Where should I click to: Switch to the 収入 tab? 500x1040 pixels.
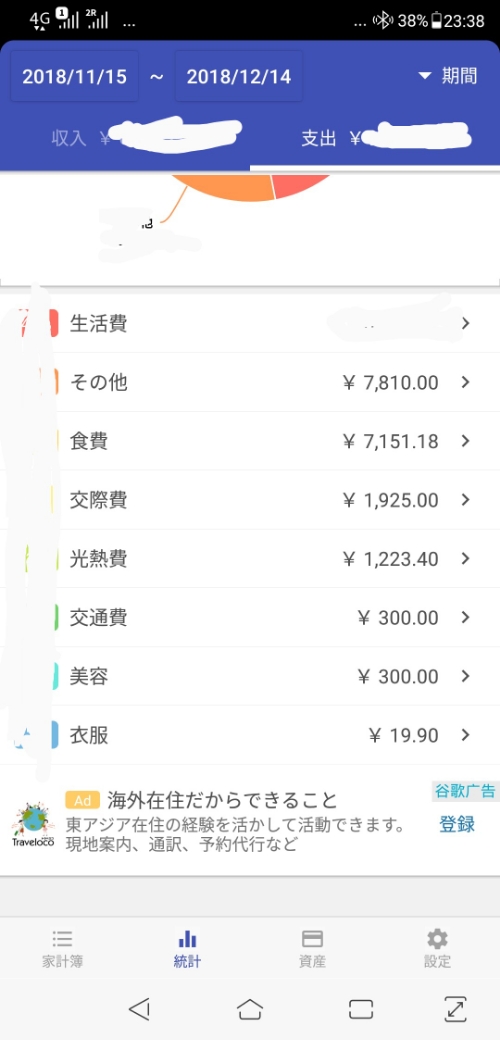click(125, 138)
